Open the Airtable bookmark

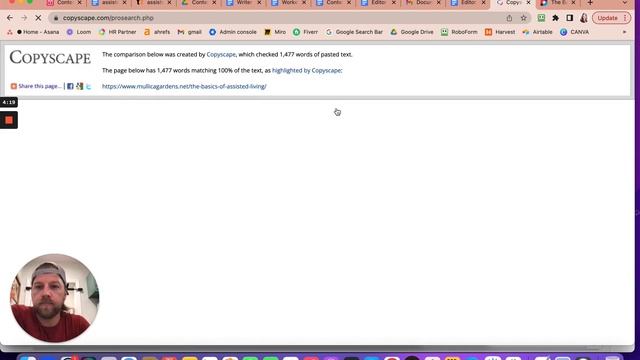coord(537,32)
